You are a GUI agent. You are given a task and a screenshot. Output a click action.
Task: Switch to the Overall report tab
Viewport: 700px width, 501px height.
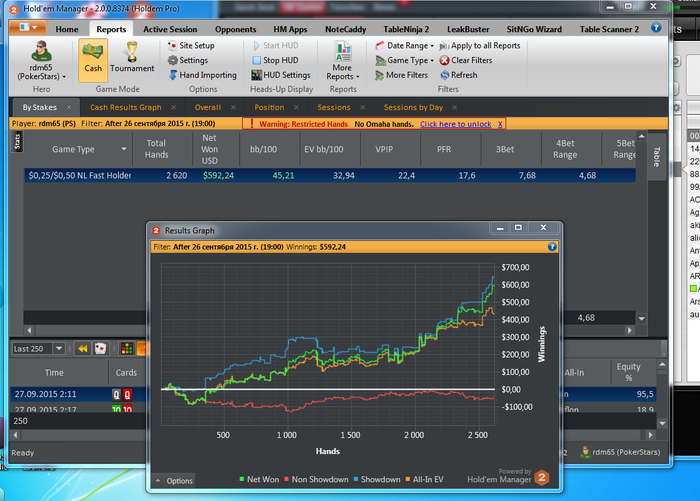pyautogui.click(x=208, y=107)
